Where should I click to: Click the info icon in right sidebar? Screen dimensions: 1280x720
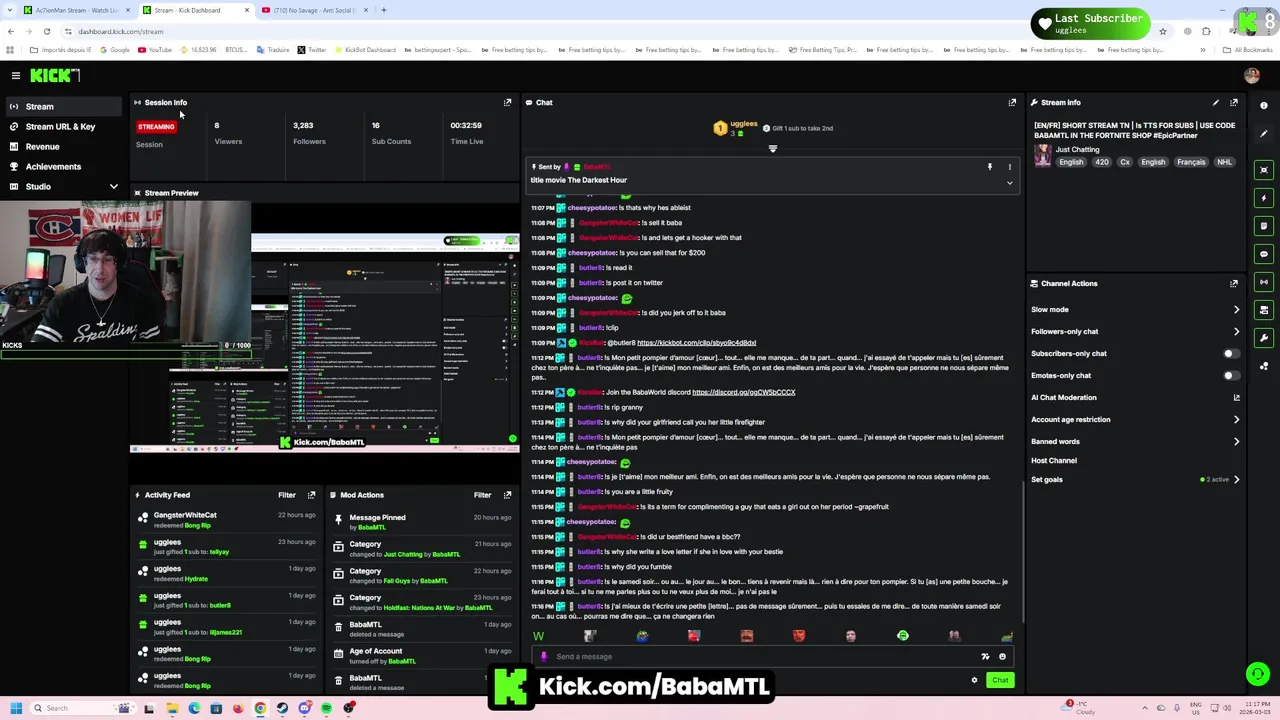point(1264,106)
